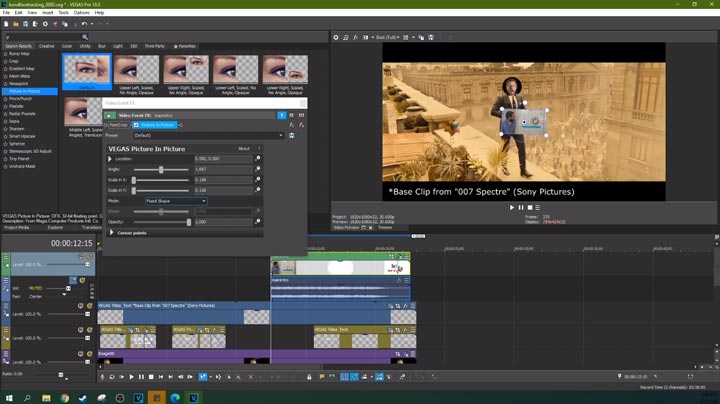
Task: Open the Tools menu
Action: 63,12
